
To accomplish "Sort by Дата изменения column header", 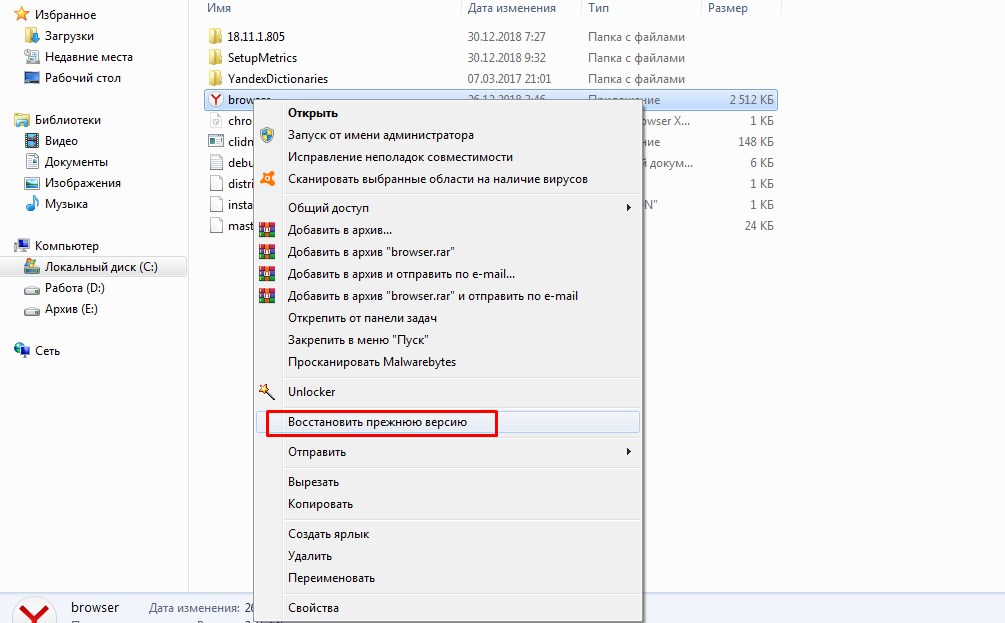I will [511, 8].
